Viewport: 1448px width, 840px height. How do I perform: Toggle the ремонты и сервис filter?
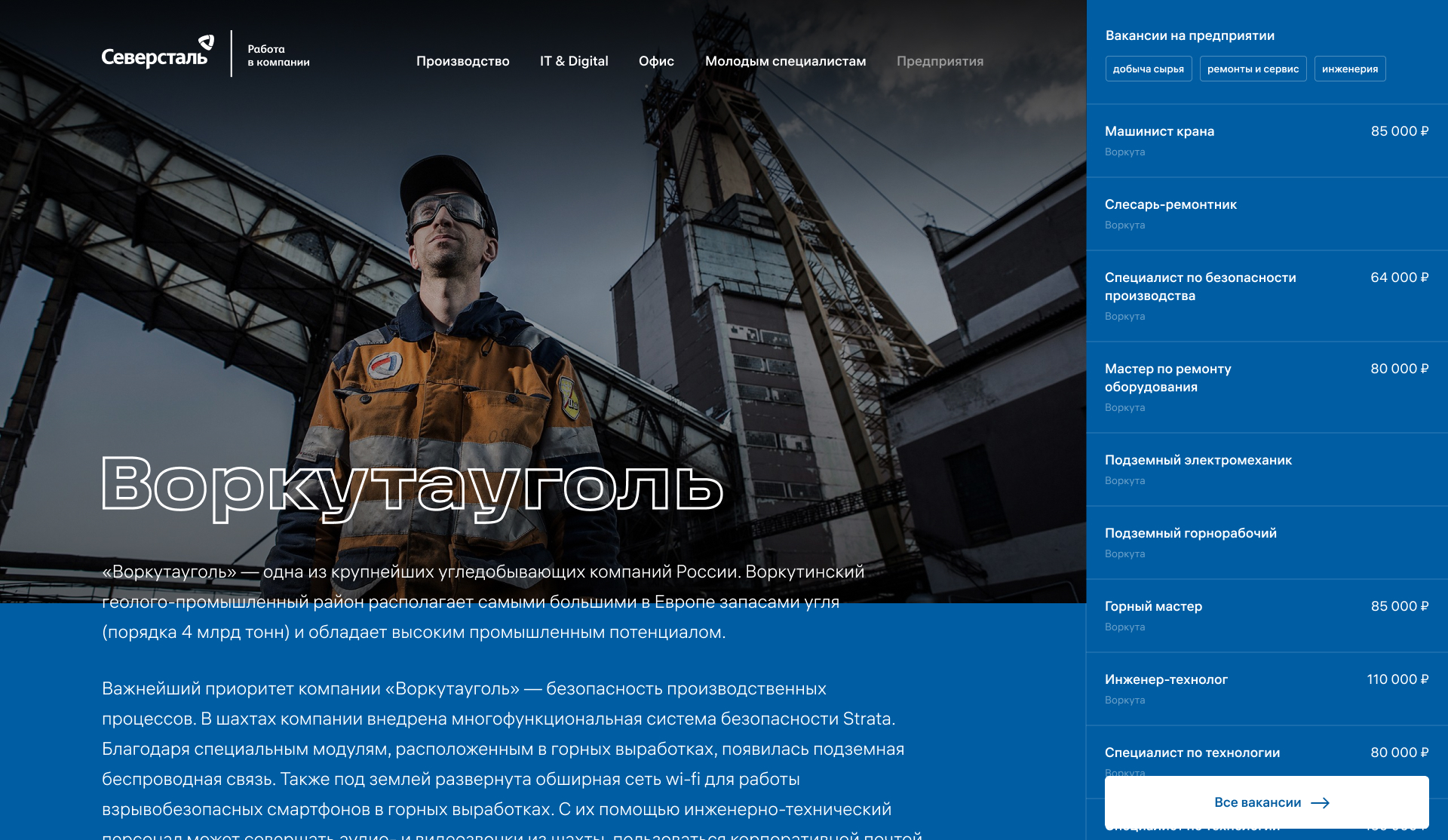tap(1253, 69)
